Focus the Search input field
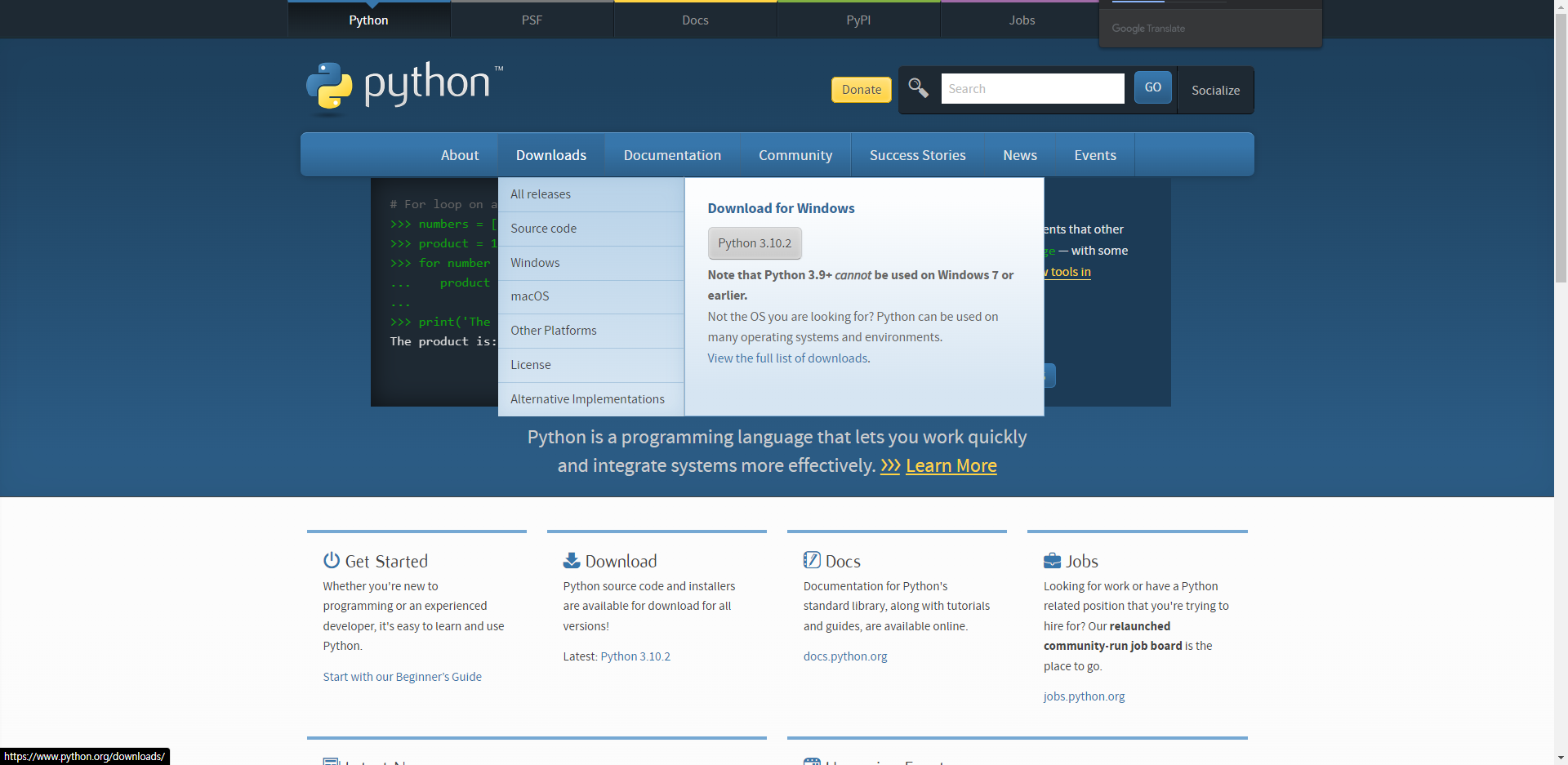 tap(1032, 88)
